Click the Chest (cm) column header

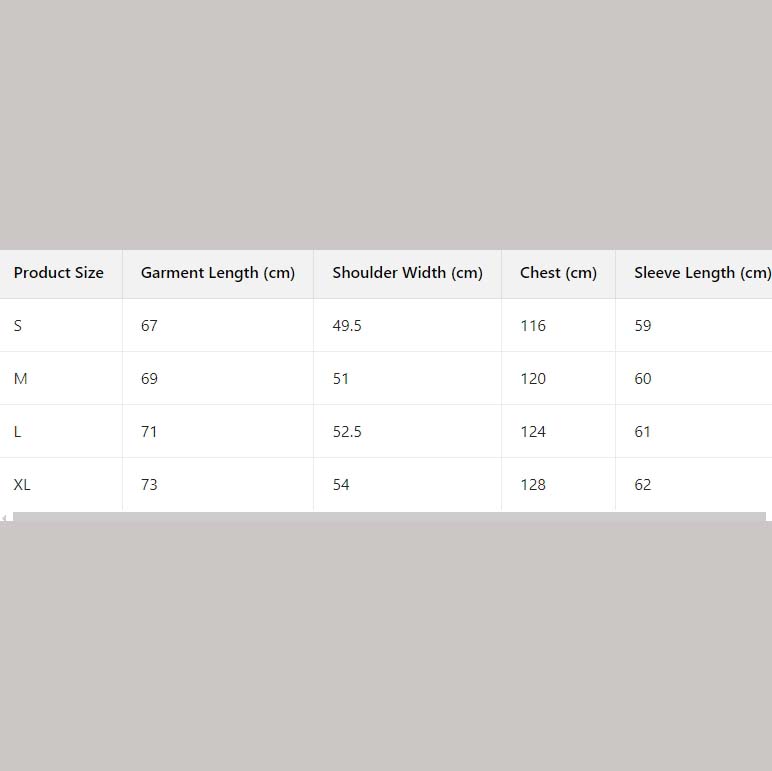[558, 273]
